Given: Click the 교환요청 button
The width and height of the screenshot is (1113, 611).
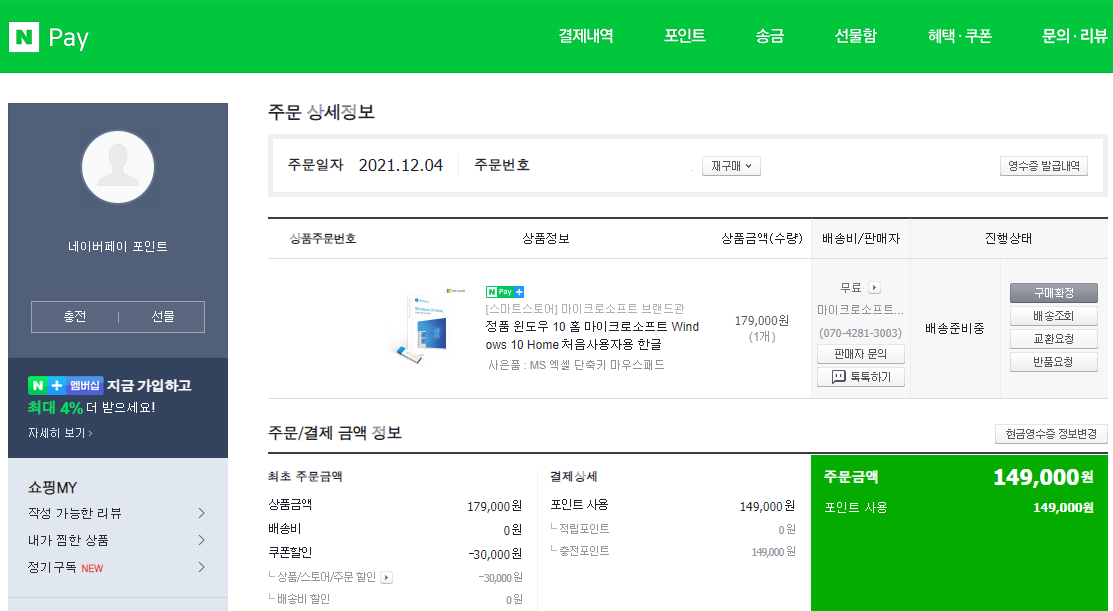Looking at the screenshot, I should click(x=1053, y=338).
